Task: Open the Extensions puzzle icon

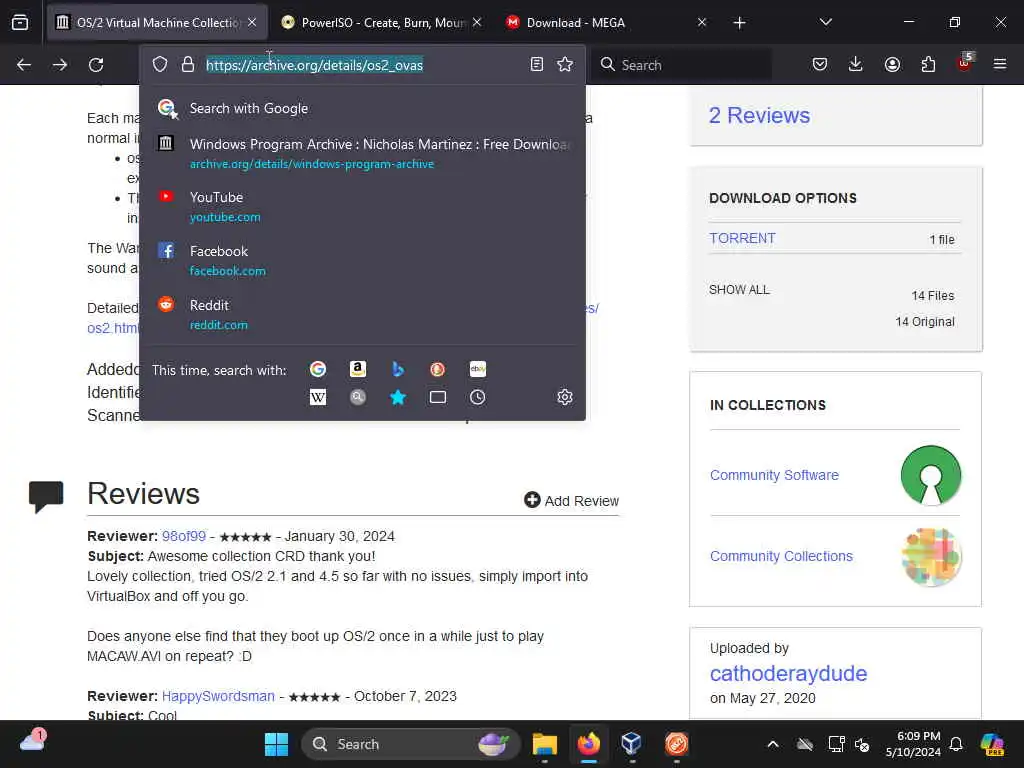Action: click(x=928, y=64)
